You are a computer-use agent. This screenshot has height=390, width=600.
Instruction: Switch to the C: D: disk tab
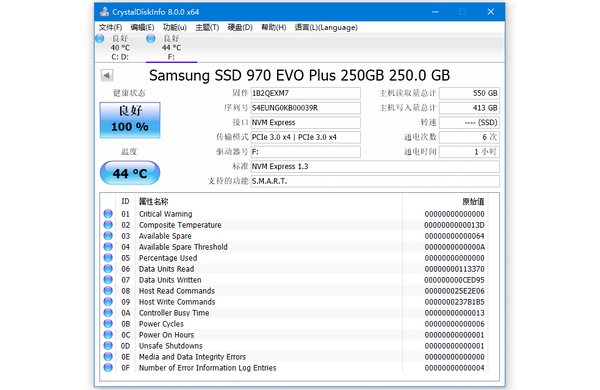pyautogui.click(x=120, y=47)
